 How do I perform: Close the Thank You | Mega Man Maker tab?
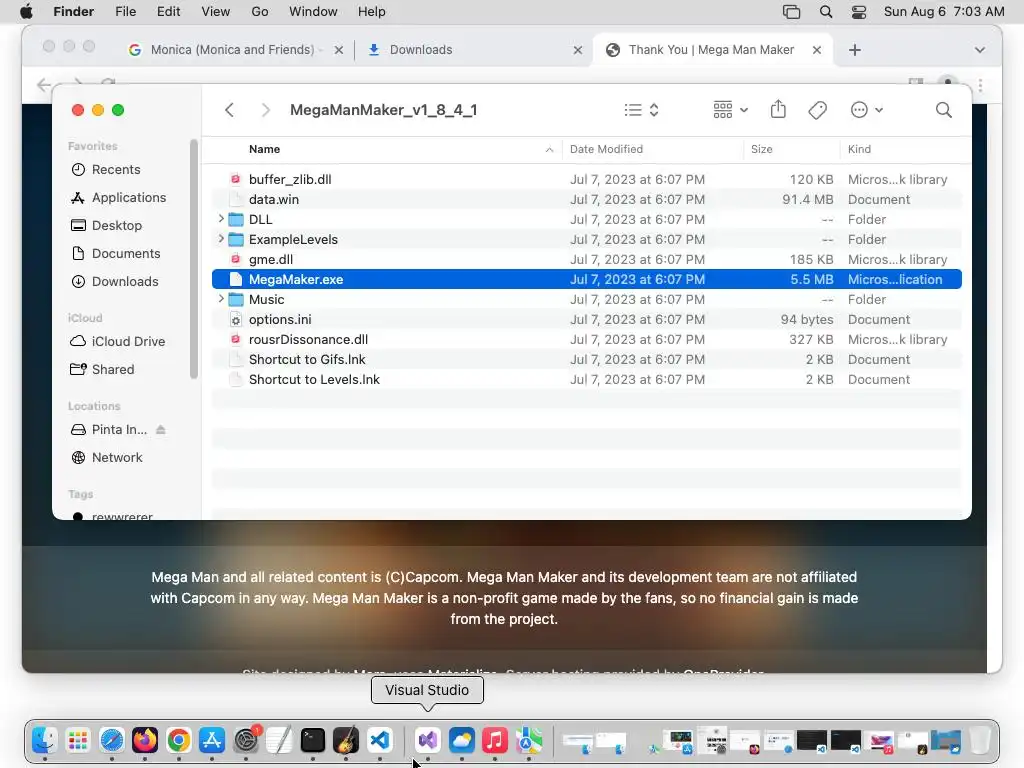(x=816, y=50)
